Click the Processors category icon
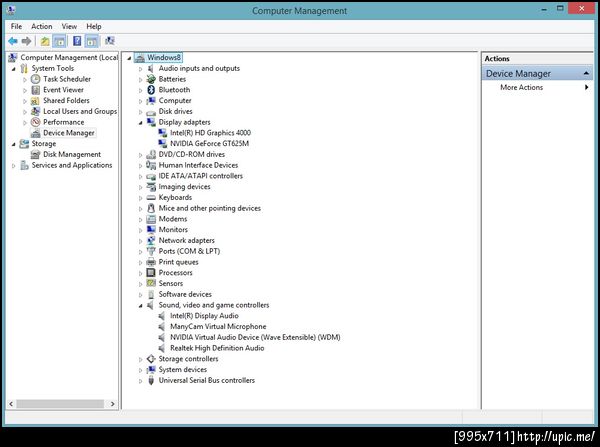This screenshot has height=447, width=600. click(151, 272)
